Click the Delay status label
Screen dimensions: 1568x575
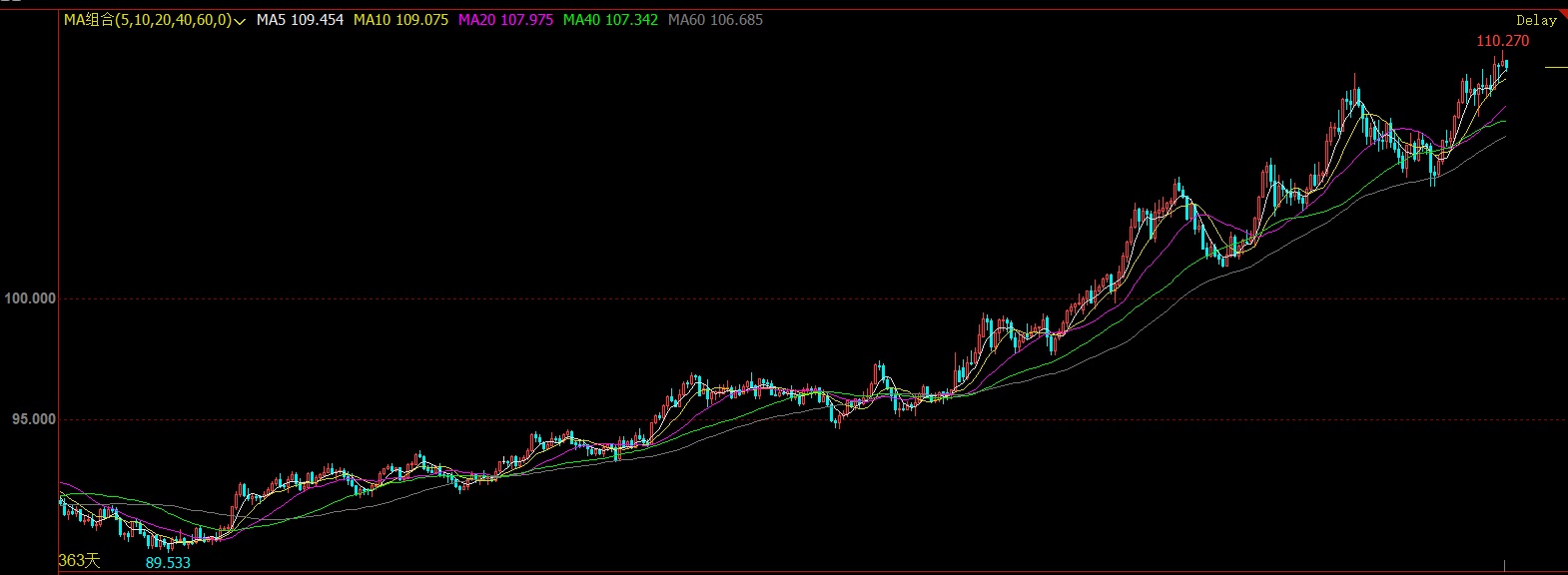coord(1536,20)
